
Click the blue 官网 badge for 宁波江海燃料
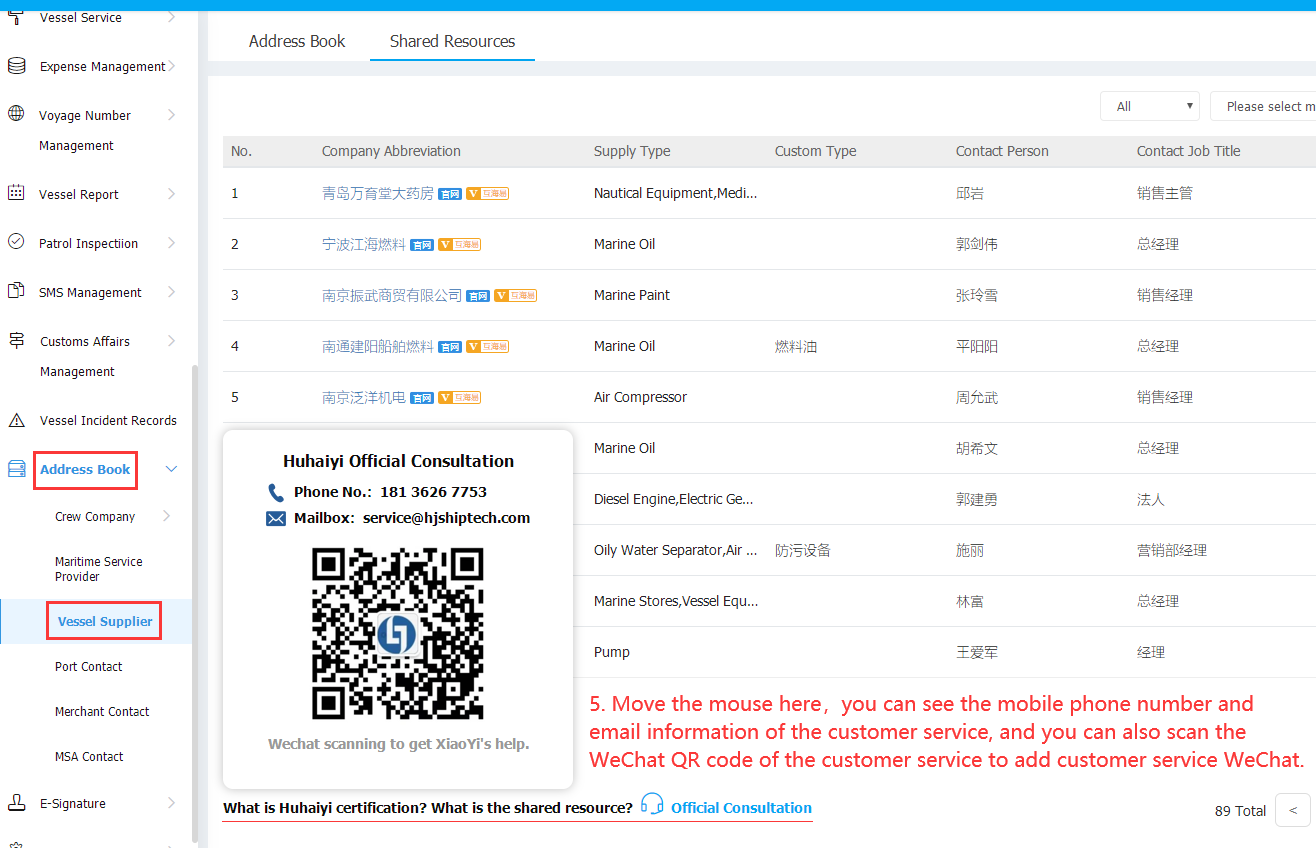pyautogui.click(x=422, y=245)
